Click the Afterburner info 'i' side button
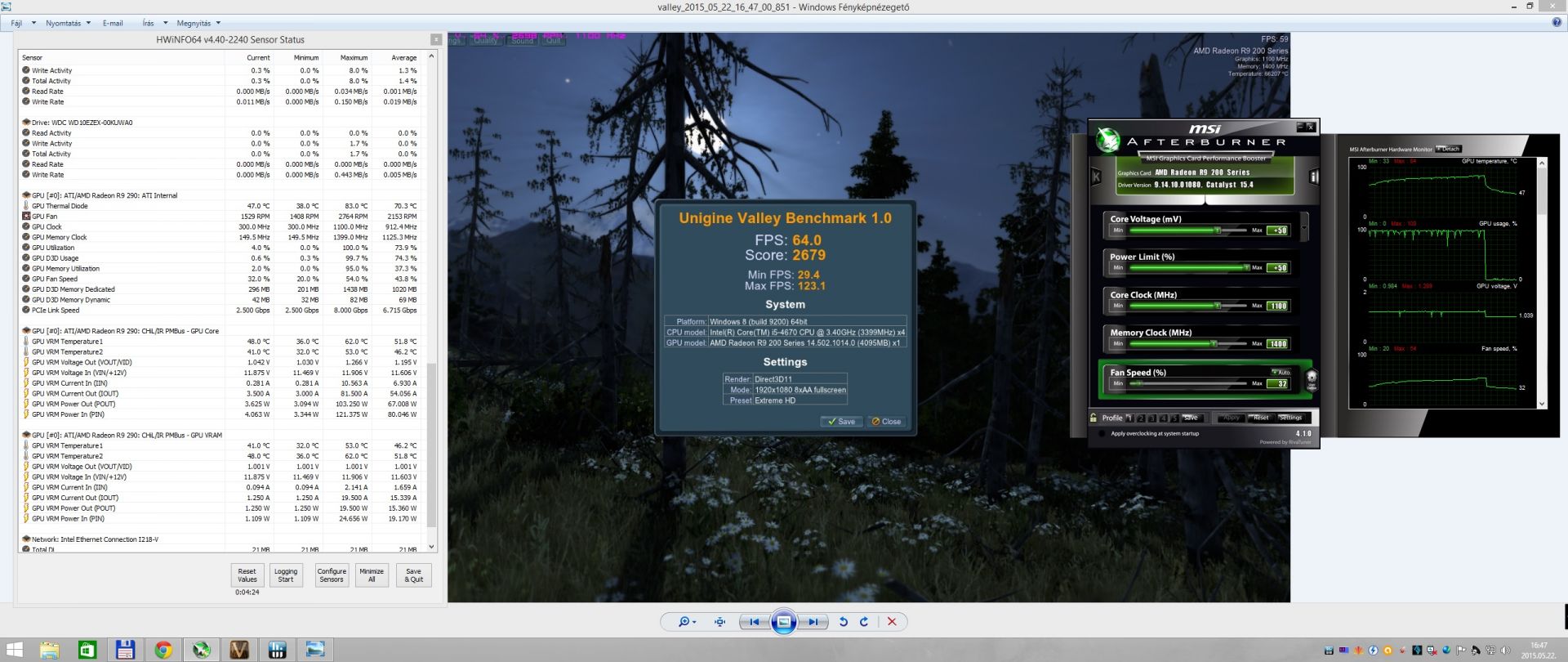 pos(1314,177)
